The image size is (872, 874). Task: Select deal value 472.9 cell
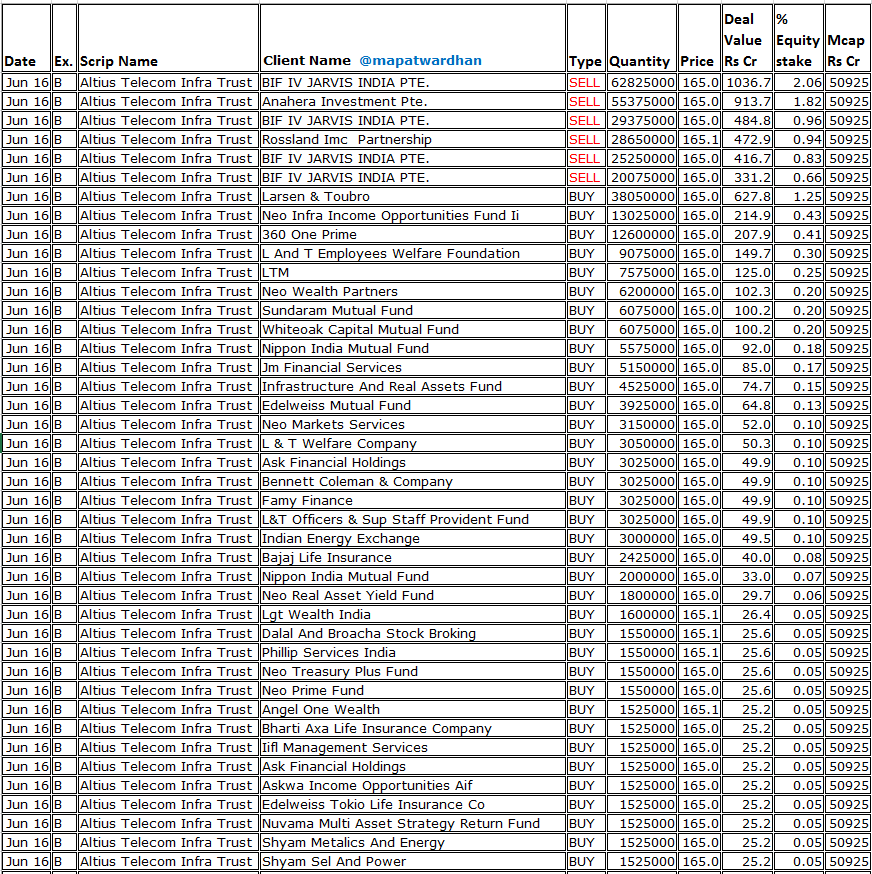747,139
